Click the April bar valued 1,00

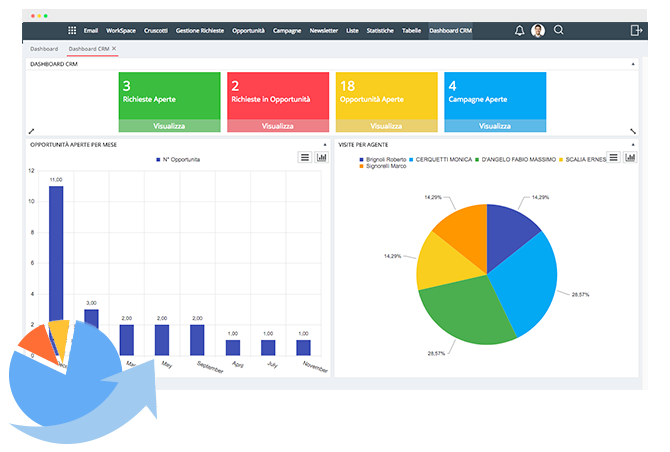coord(233,348)
